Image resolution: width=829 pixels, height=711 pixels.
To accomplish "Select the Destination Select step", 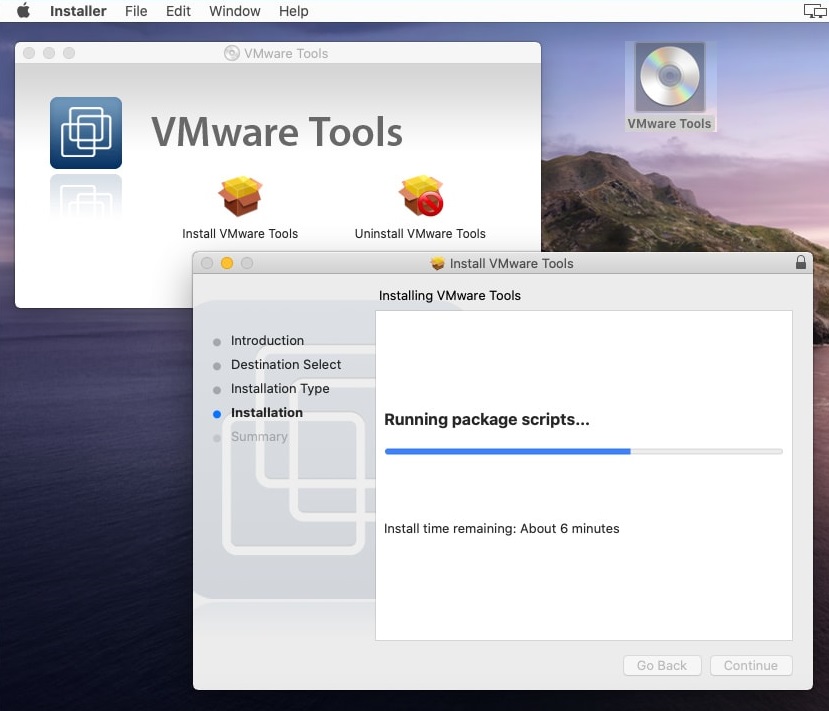I will pos(286,364).
